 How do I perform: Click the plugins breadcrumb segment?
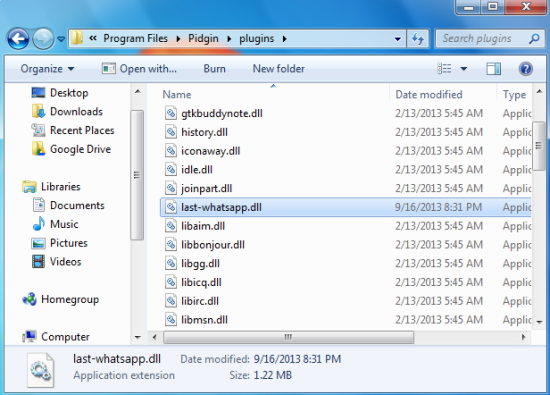click(256, 39)
